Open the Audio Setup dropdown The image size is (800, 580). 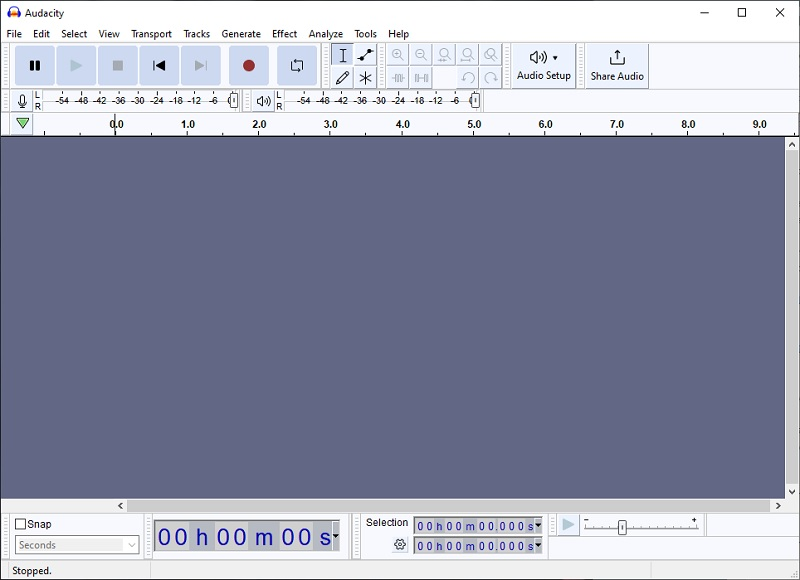pyautogui.click(x=543, y=64)
